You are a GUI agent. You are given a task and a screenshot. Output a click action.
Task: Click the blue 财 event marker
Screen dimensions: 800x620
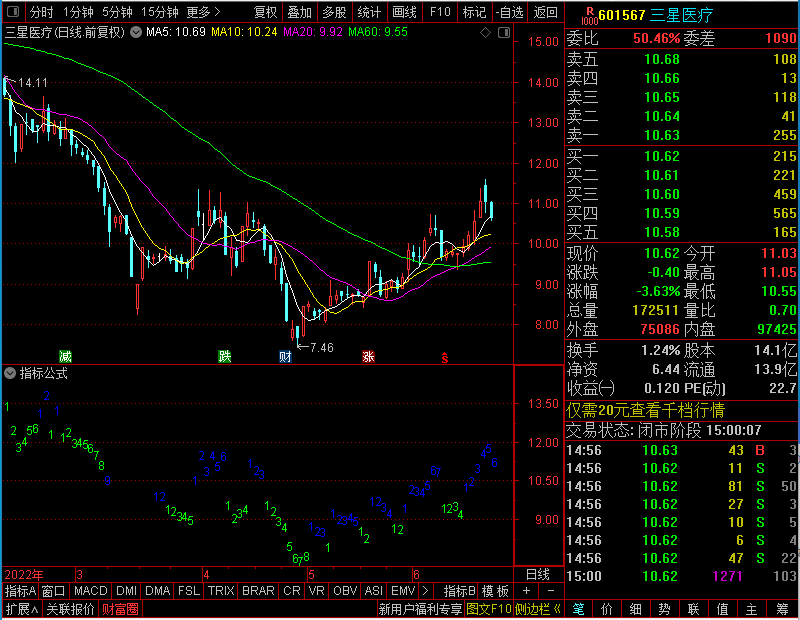point(285,356)
